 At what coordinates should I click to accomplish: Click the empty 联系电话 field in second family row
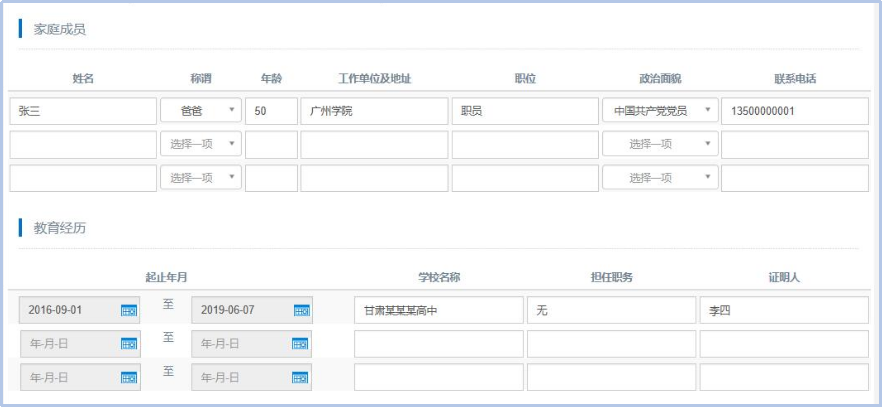pos(795,145)
